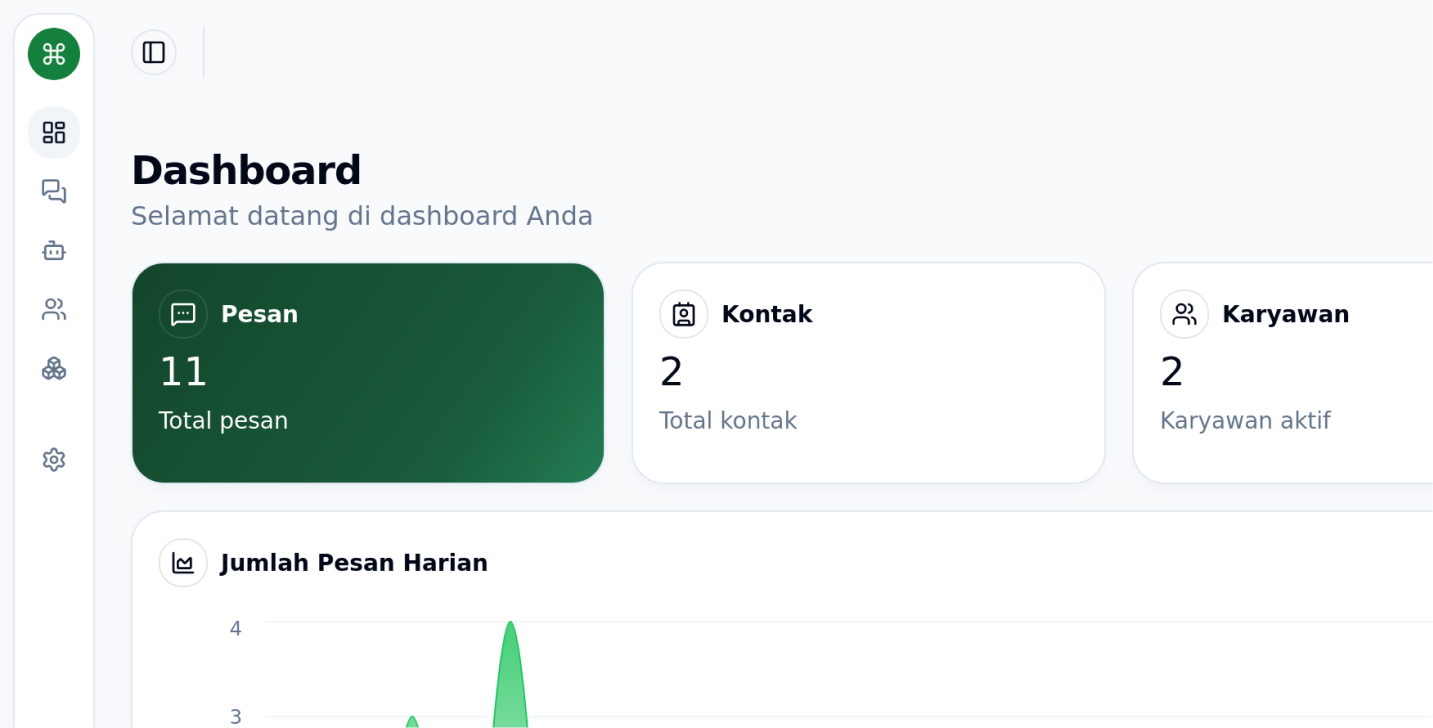This screenshot has height=728, width=1433.
Task: Open the Settings gear icon
Action: click(53, 459)
